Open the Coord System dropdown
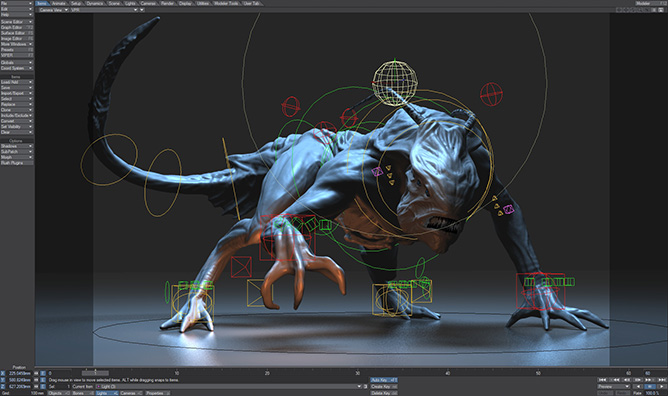The height and width of the screenshot is (396, 668). tap(17, 68)
